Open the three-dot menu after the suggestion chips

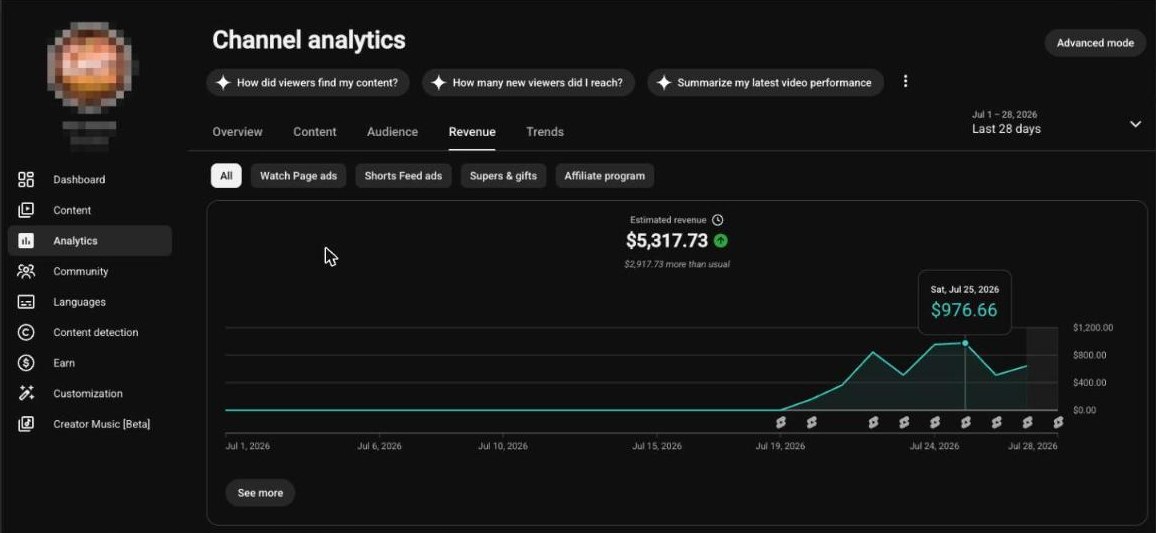tap(905, 82)
